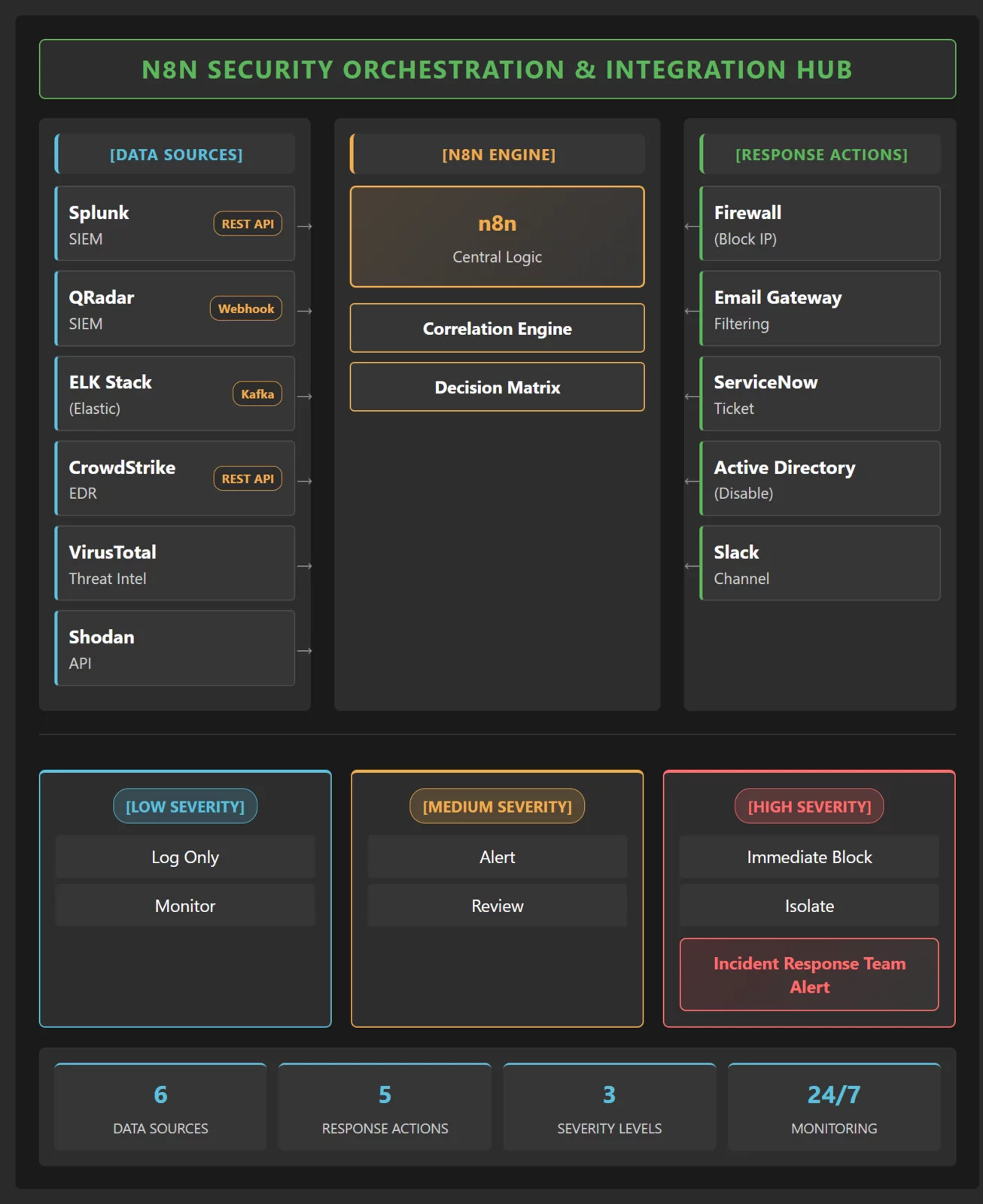Open the ELK Stack source card

coord(175,394)
